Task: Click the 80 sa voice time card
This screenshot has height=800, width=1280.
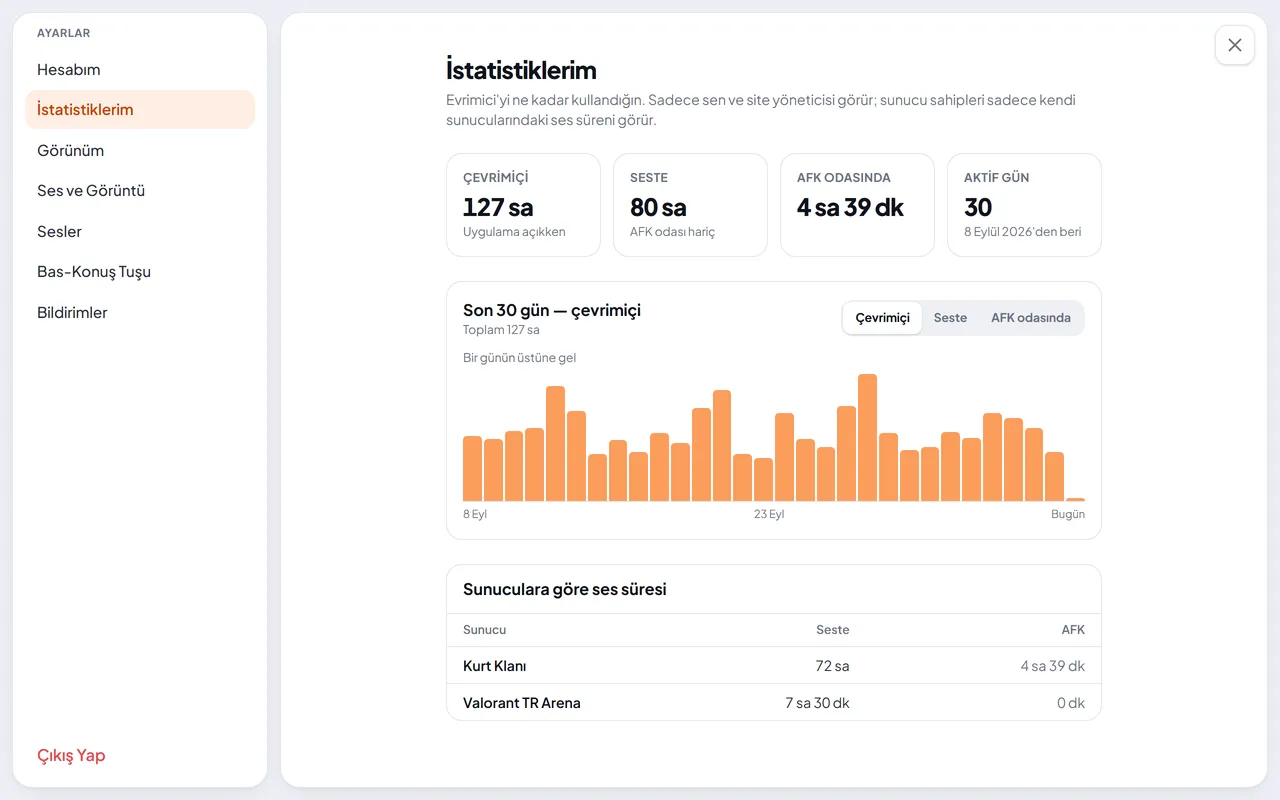Action: pos(690,205)
